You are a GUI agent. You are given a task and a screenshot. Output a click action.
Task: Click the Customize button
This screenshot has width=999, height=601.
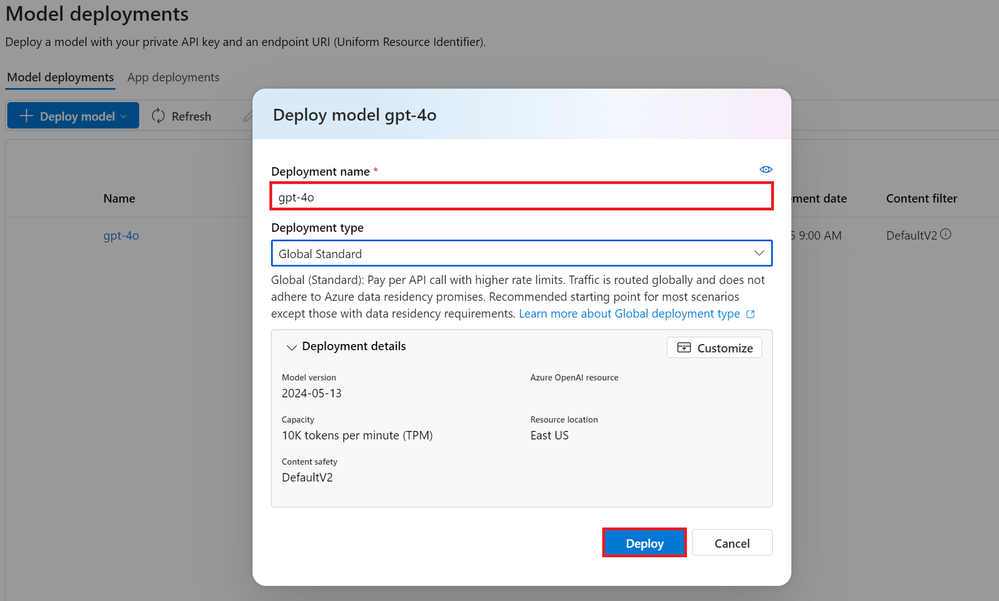714,347
